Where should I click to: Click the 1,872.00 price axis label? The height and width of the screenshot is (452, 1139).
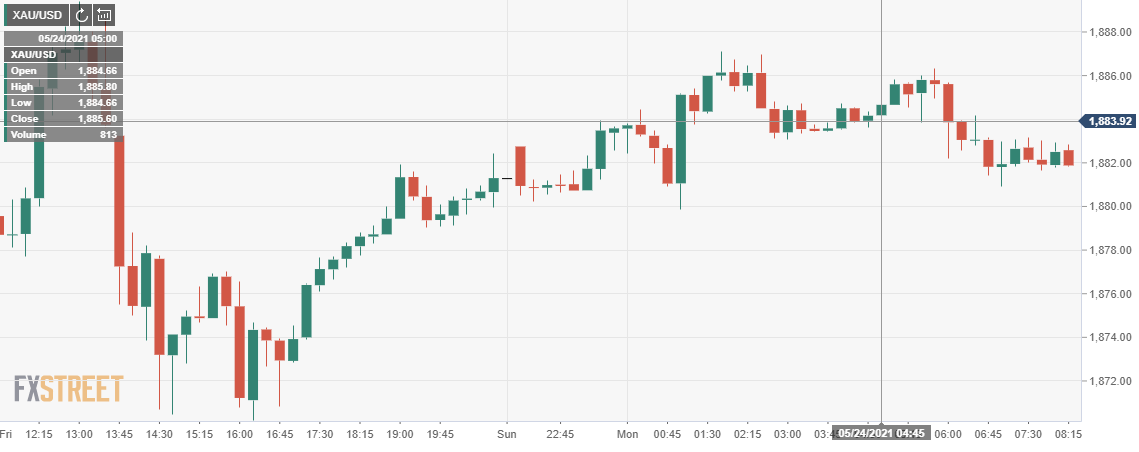pos(1112,381)
